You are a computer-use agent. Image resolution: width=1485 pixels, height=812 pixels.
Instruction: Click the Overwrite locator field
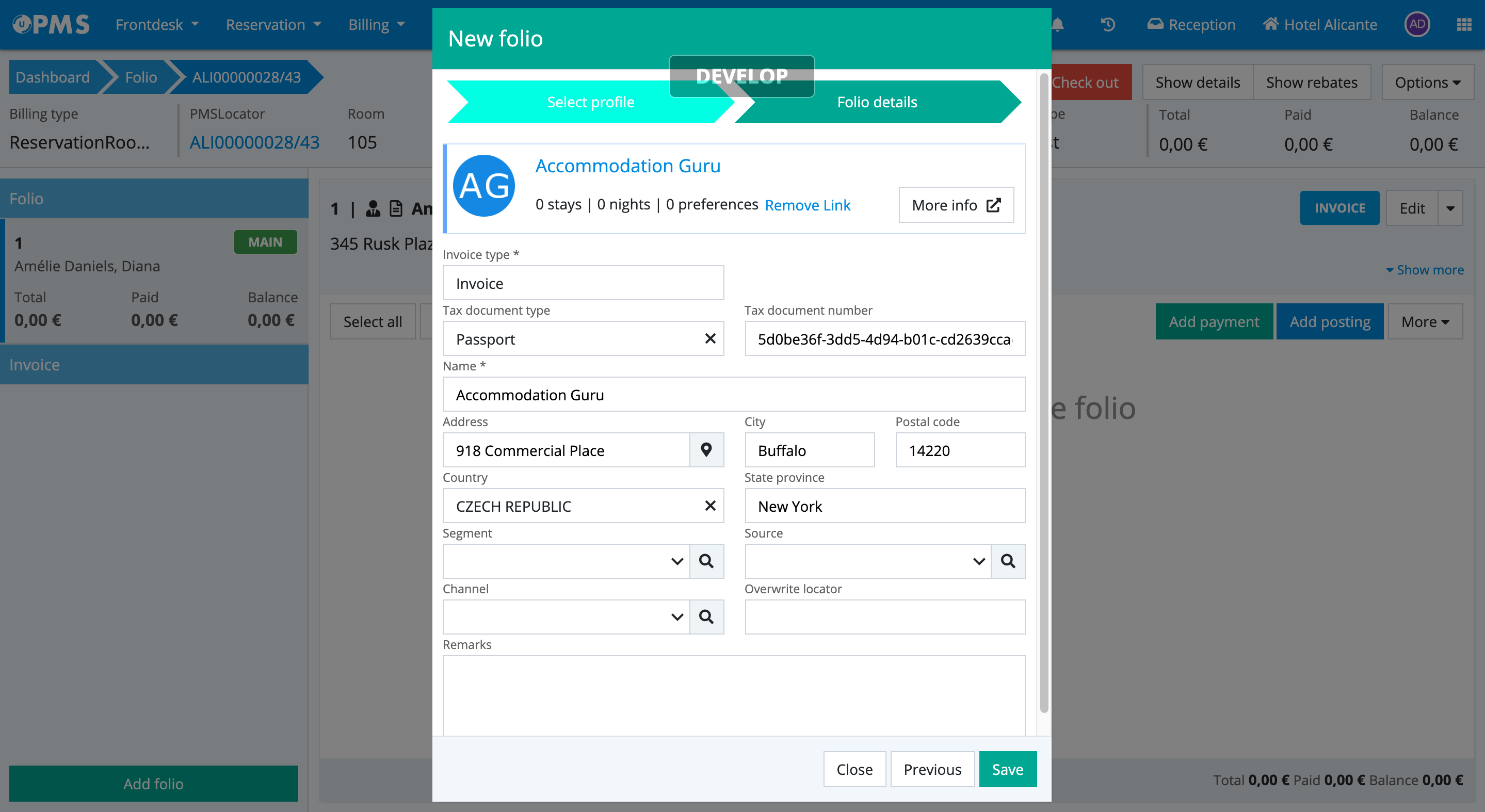(x=884, y=617)
